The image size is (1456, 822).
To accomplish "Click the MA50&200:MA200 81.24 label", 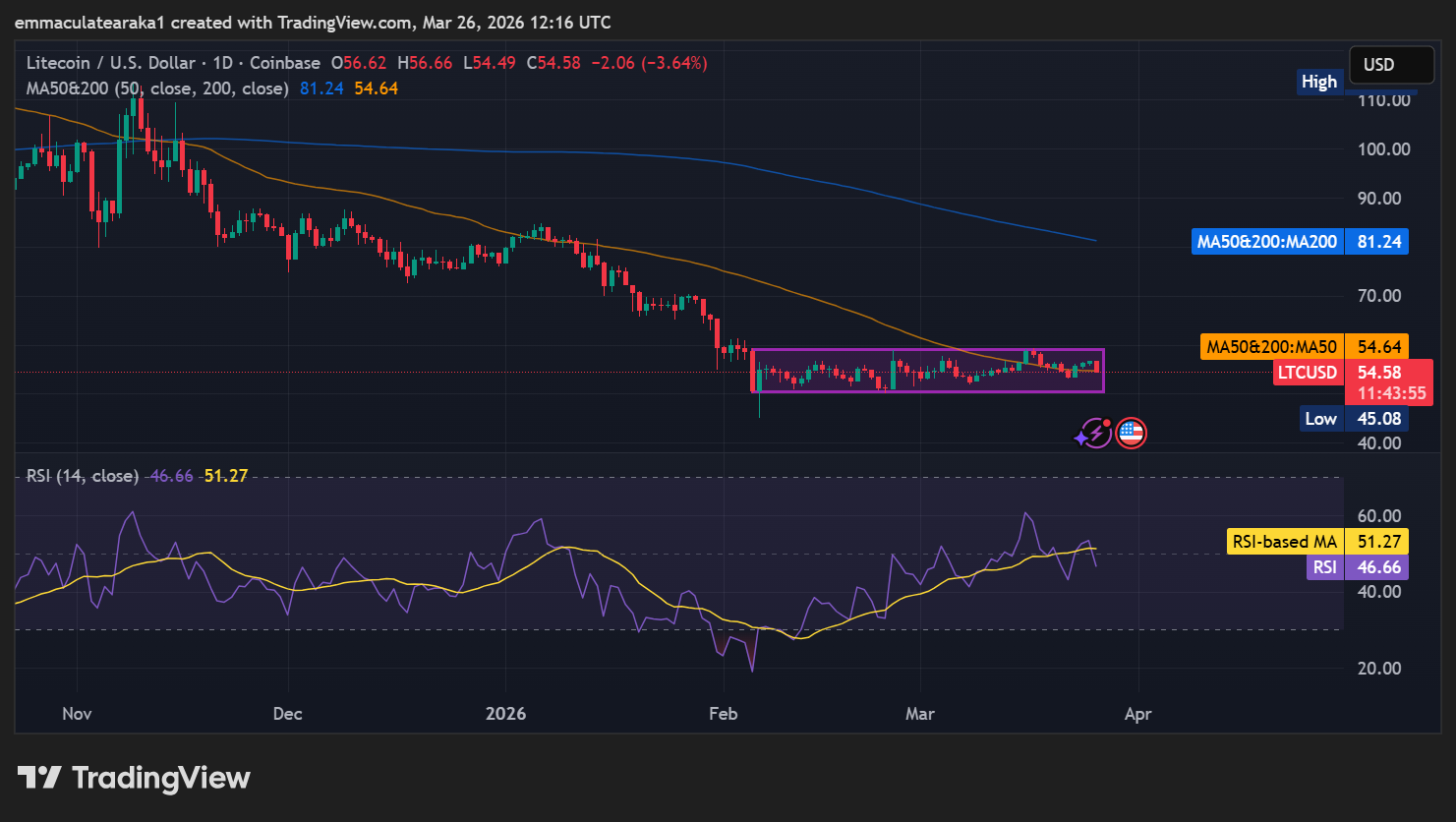I will 1300,241.
